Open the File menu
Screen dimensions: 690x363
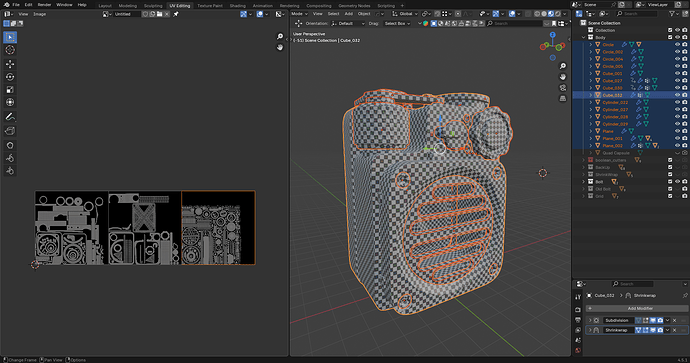pyautogui.click(x=16, y=5)
